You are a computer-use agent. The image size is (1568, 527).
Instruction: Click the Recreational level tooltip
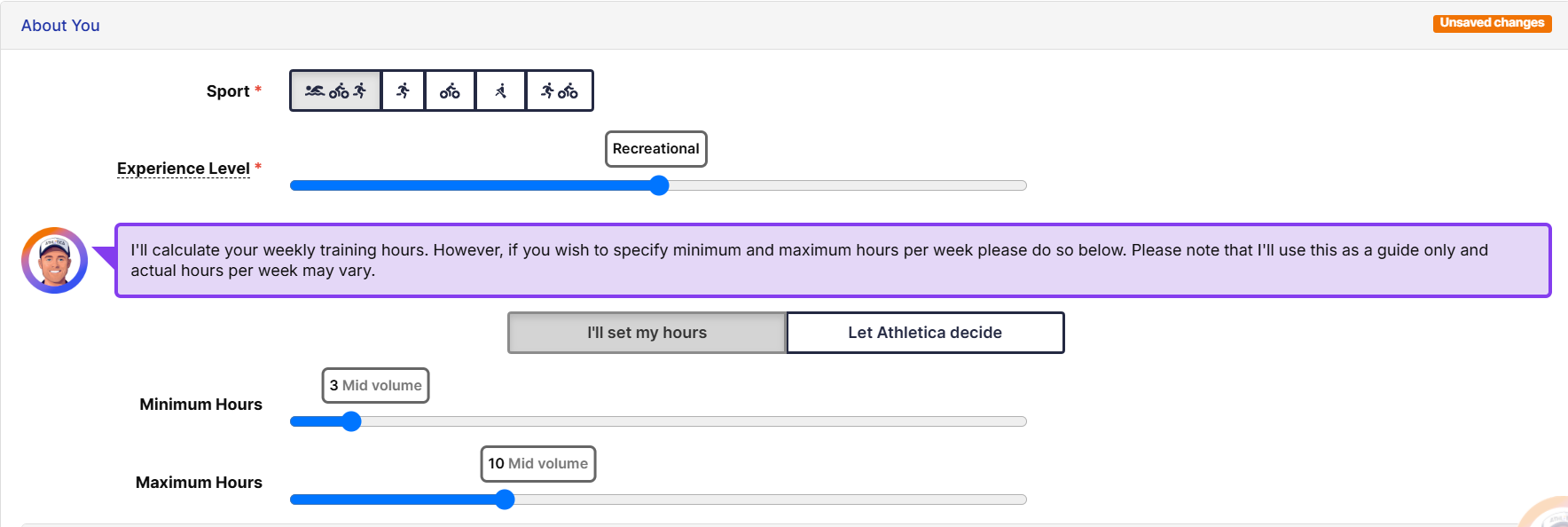coord(655,149)
